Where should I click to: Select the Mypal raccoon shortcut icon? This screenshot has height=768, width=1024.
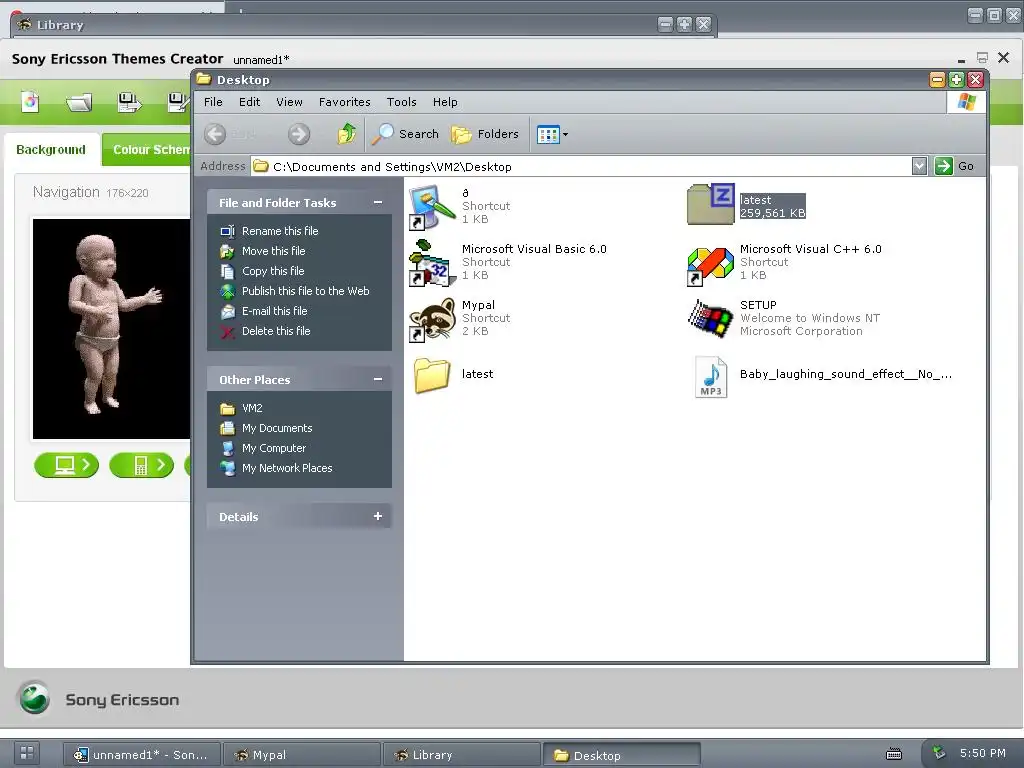[431, 320]
